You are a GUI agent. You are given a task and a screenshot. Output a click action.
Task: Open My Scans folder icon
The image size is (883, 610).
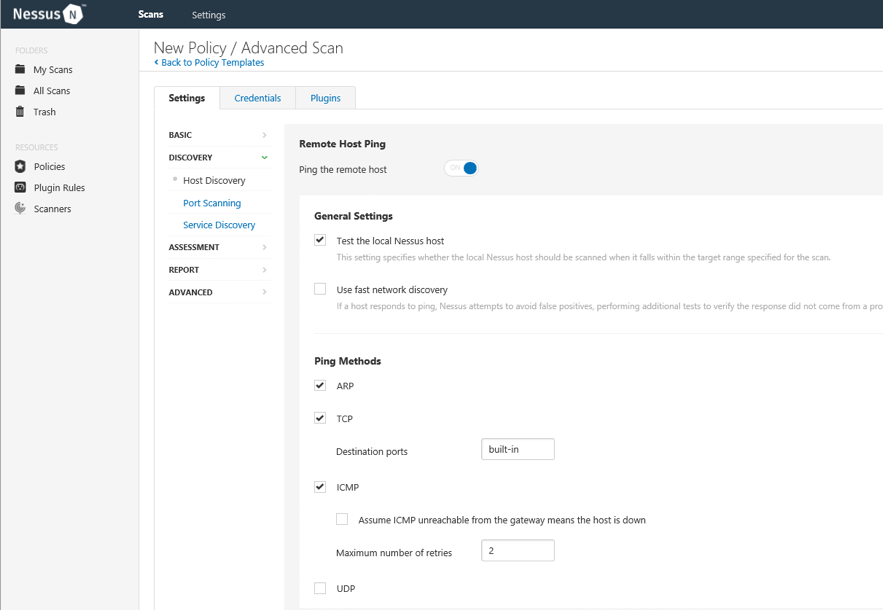tap(20, 69)
